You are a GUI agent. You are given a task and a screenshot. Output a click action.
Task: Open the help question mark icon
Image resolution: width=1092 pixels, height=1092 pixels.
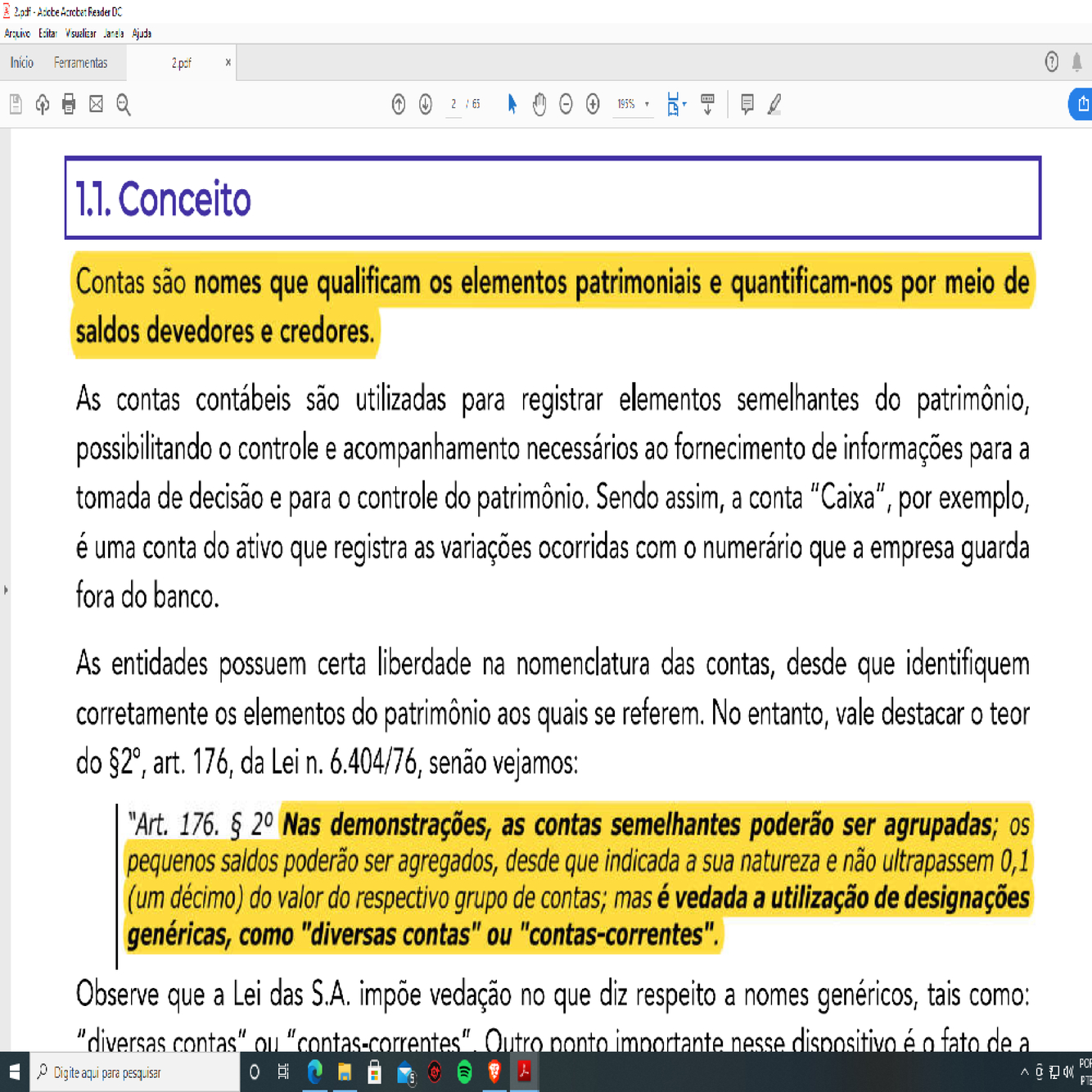coord(1052,61)
